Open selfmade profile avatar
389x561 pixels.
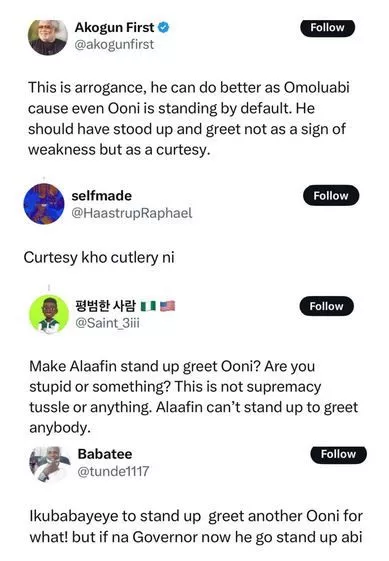coord(44,204)
